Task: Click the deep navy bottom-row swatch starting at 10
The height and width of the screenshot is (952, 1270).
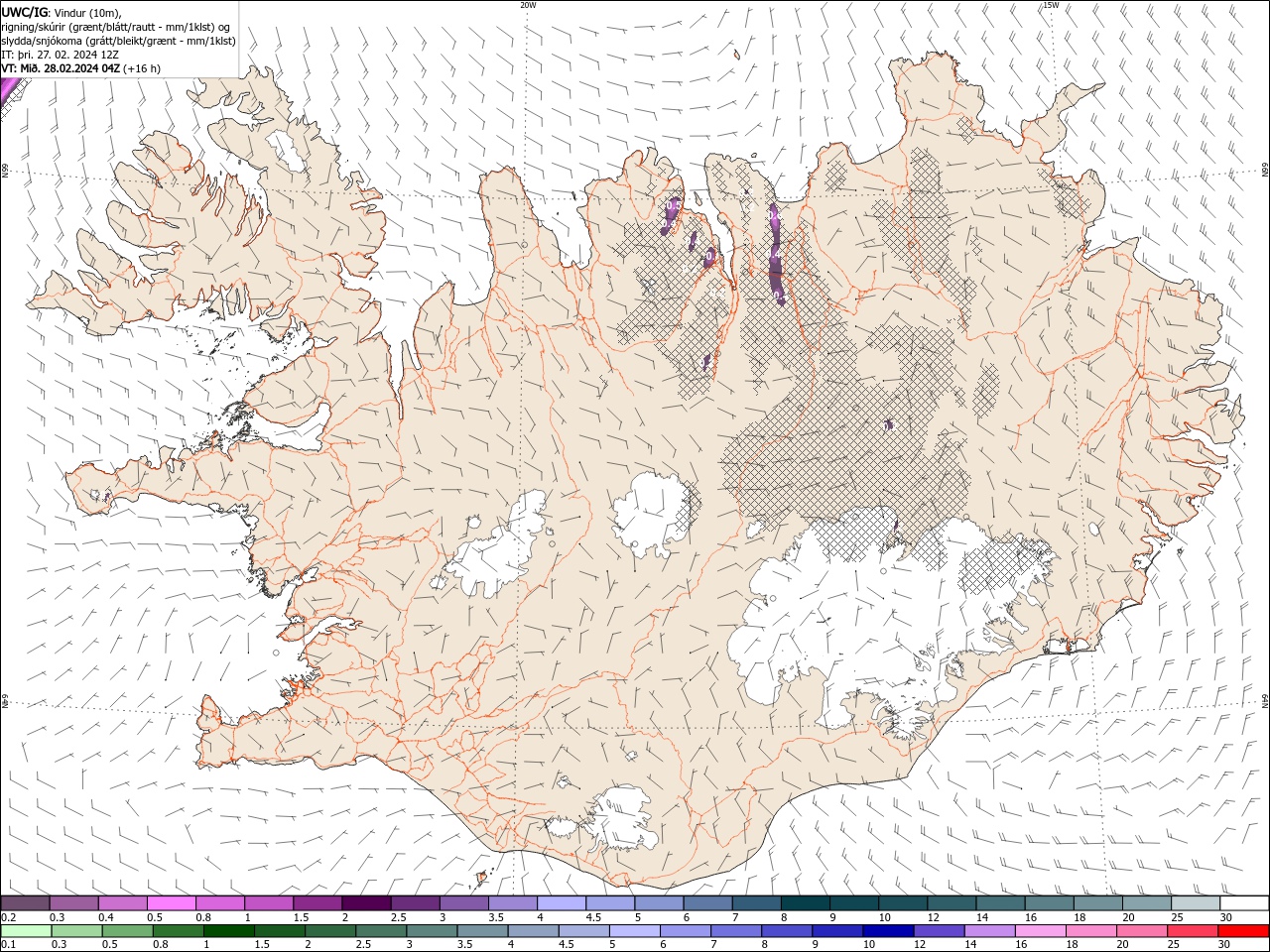Action: pos(888,931)
